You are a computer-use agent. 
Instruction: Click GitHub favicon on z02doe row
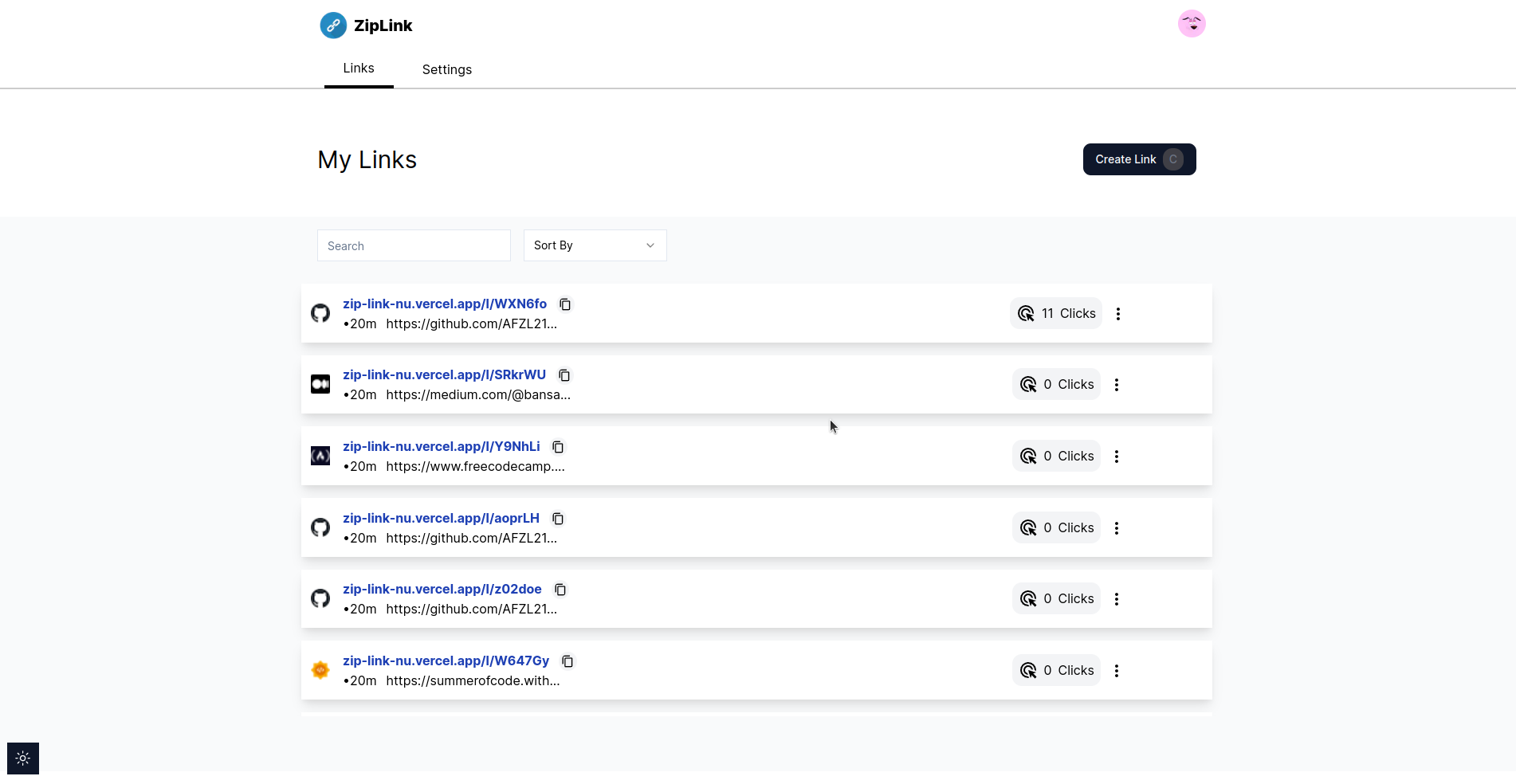tap(320, 598)
